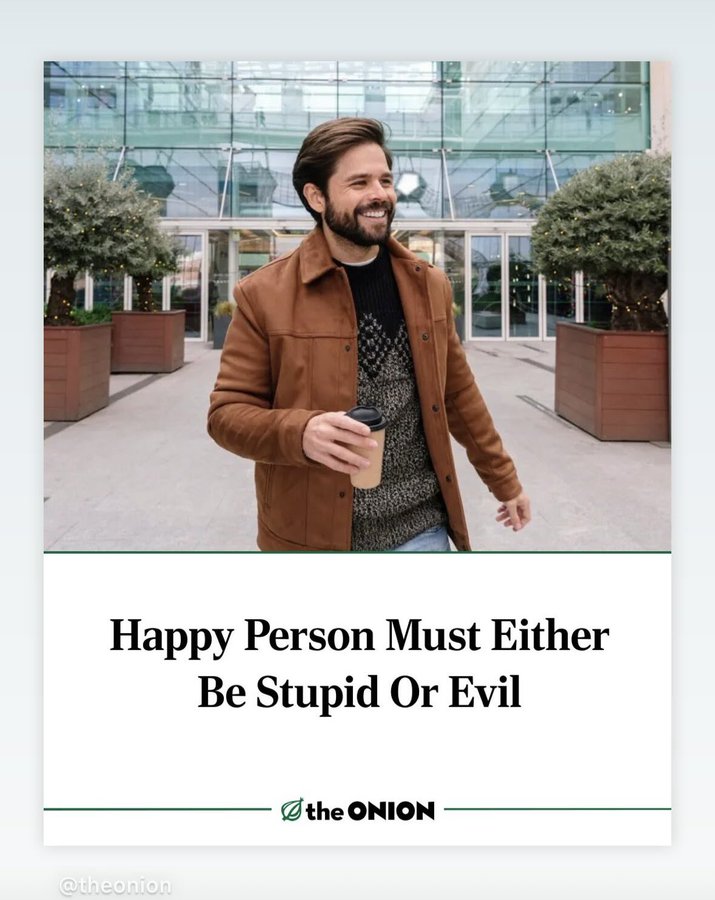Click the leftmost wooden planter box

77,371
